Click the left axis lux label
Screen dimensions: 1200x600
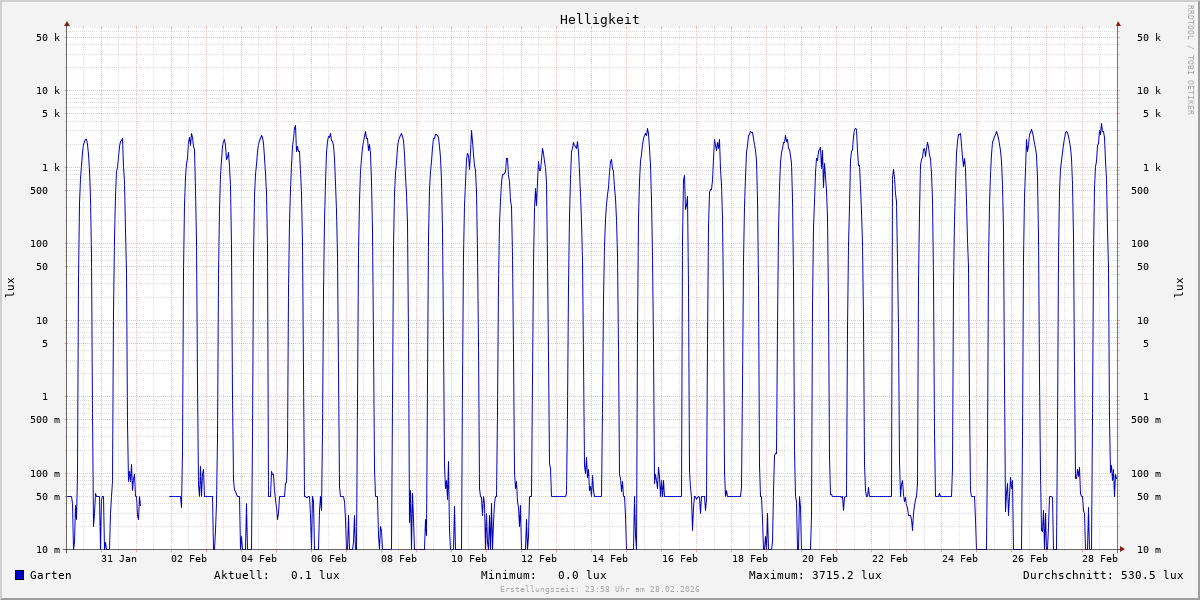10,287
